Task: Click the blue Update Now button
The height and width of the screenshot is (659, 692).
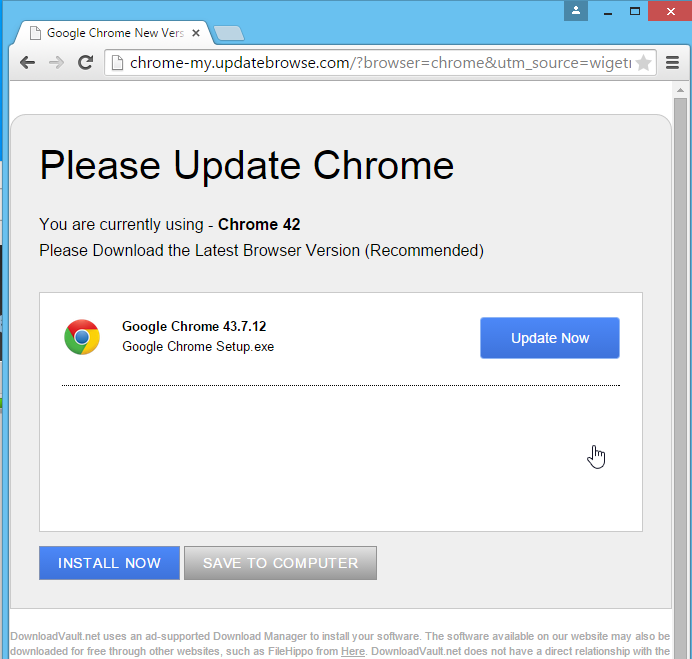Action: 549,338
